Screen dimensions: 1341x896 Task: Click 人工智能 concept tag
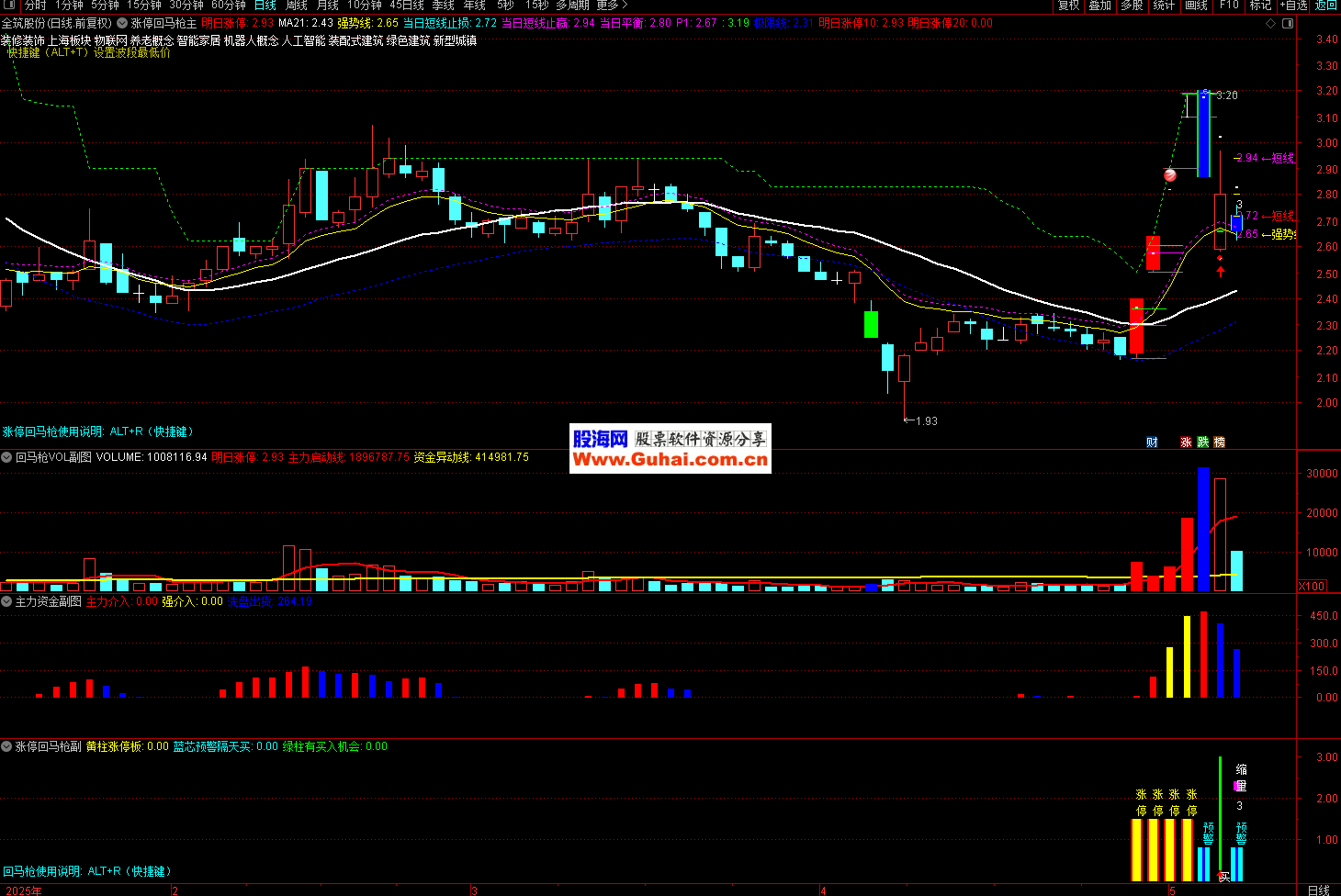pyautogui.click(x=303, y=40)
